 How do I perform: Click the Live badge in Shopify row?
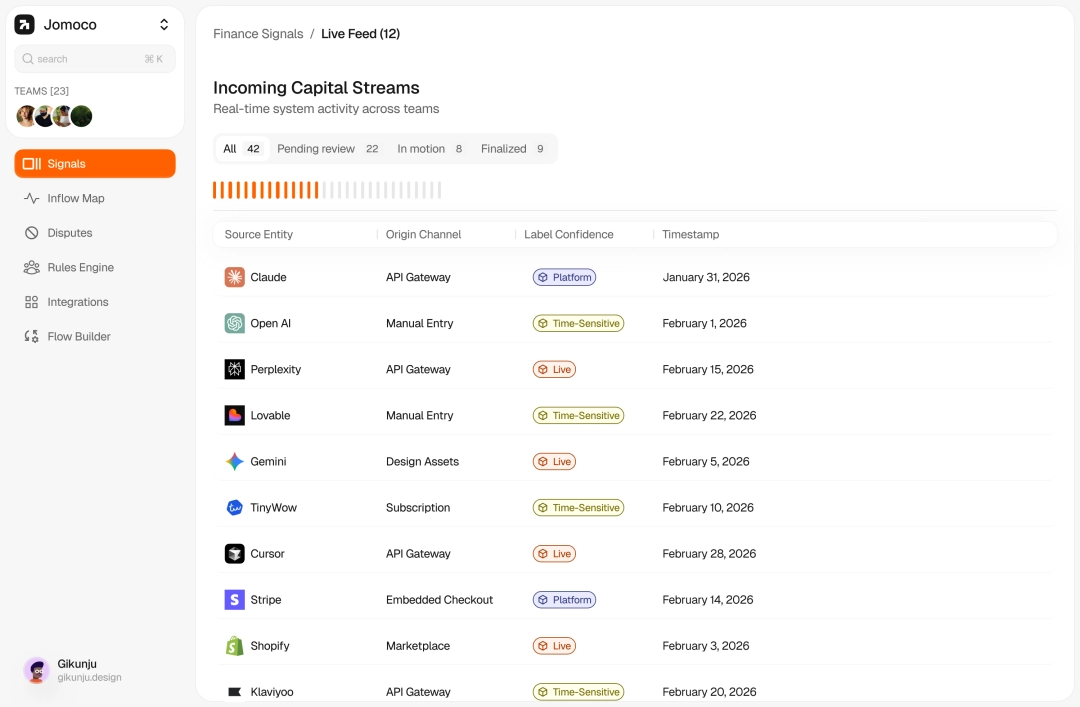[554, 646]
